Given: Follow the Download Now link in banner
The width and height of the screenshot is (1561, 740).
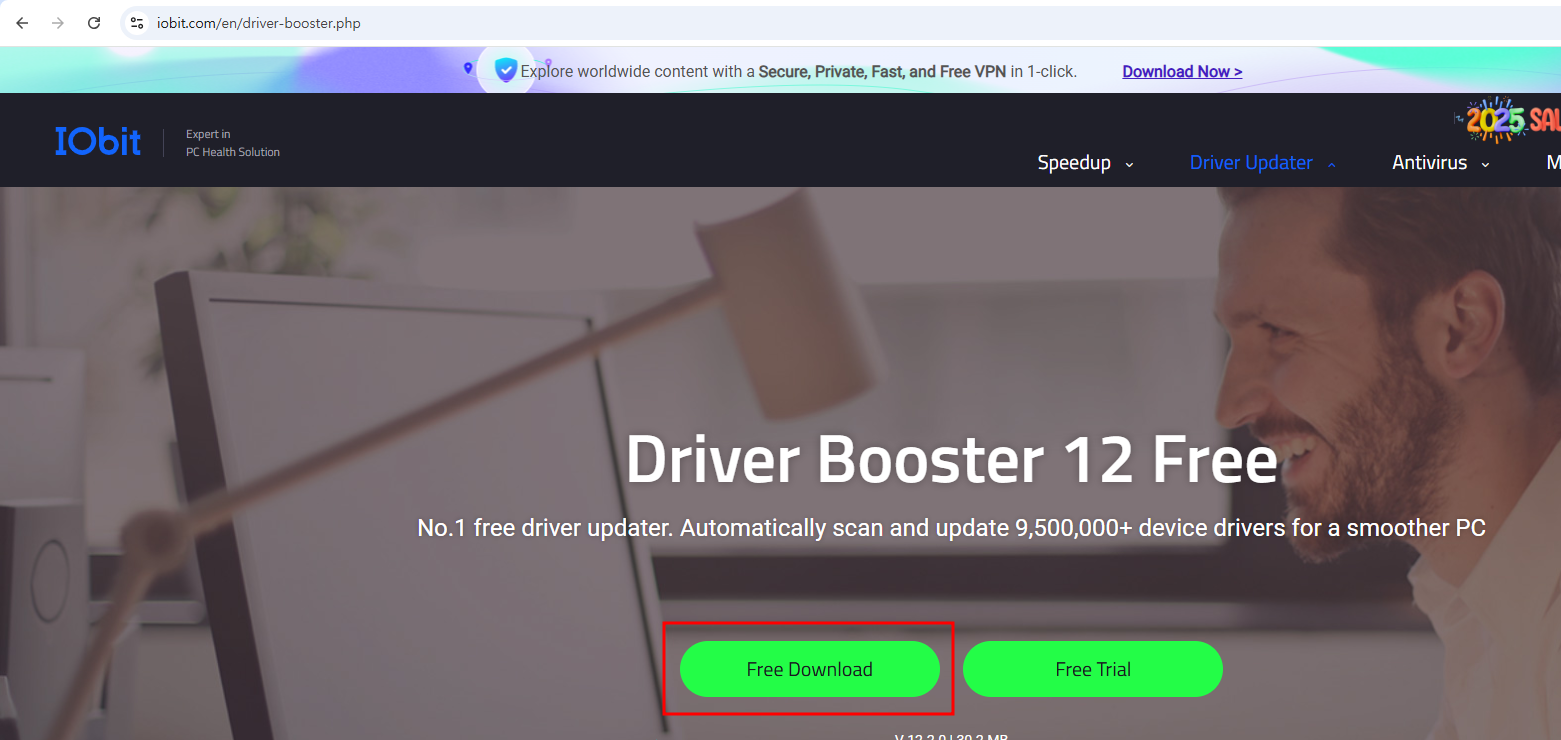Looking at the screenshot, I should coord(1182,71).
